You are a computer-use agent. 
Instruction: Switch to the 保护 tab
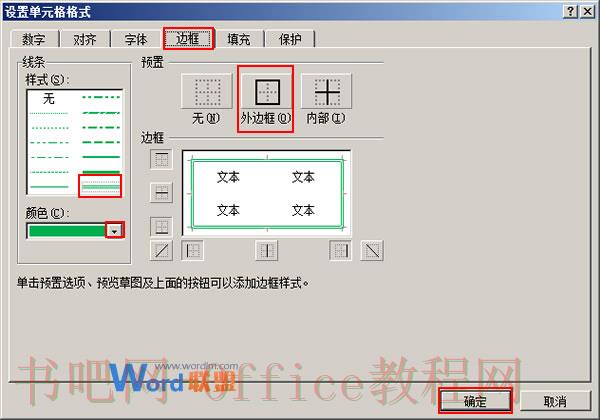pyautogui.click(x=290, y=39)
